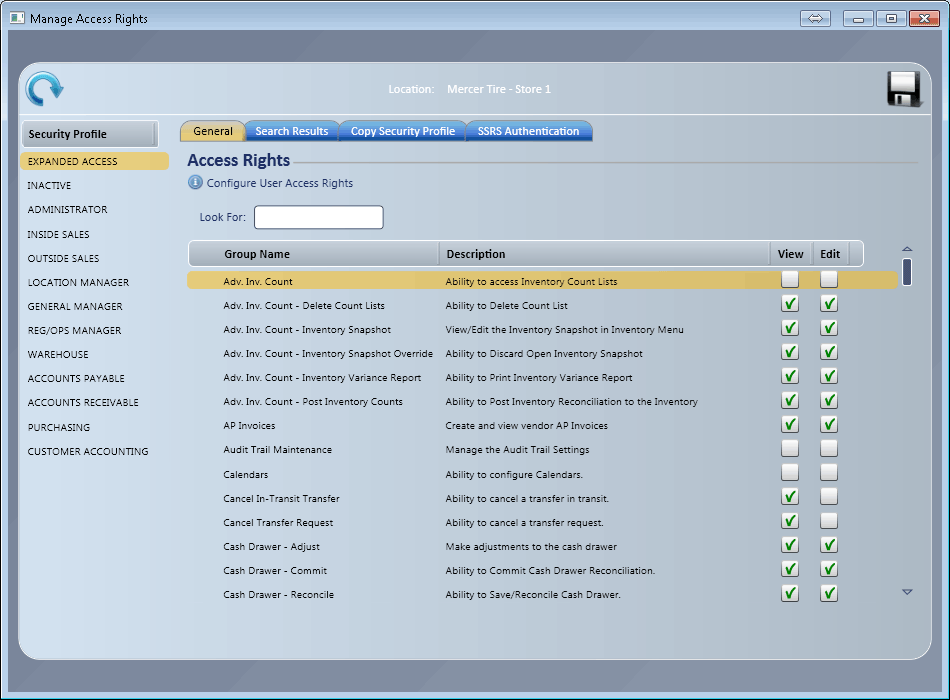950x700 pixels.
Task: Uncheck View for Cash Drawer - Reconcile
Action: (x=790, y=593)
